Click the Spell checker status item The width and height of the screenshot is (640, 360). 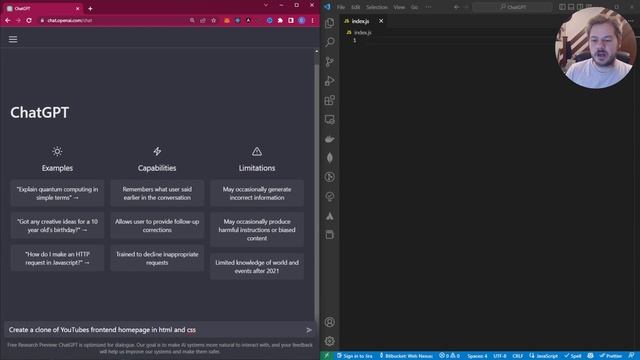click(573, 356)
